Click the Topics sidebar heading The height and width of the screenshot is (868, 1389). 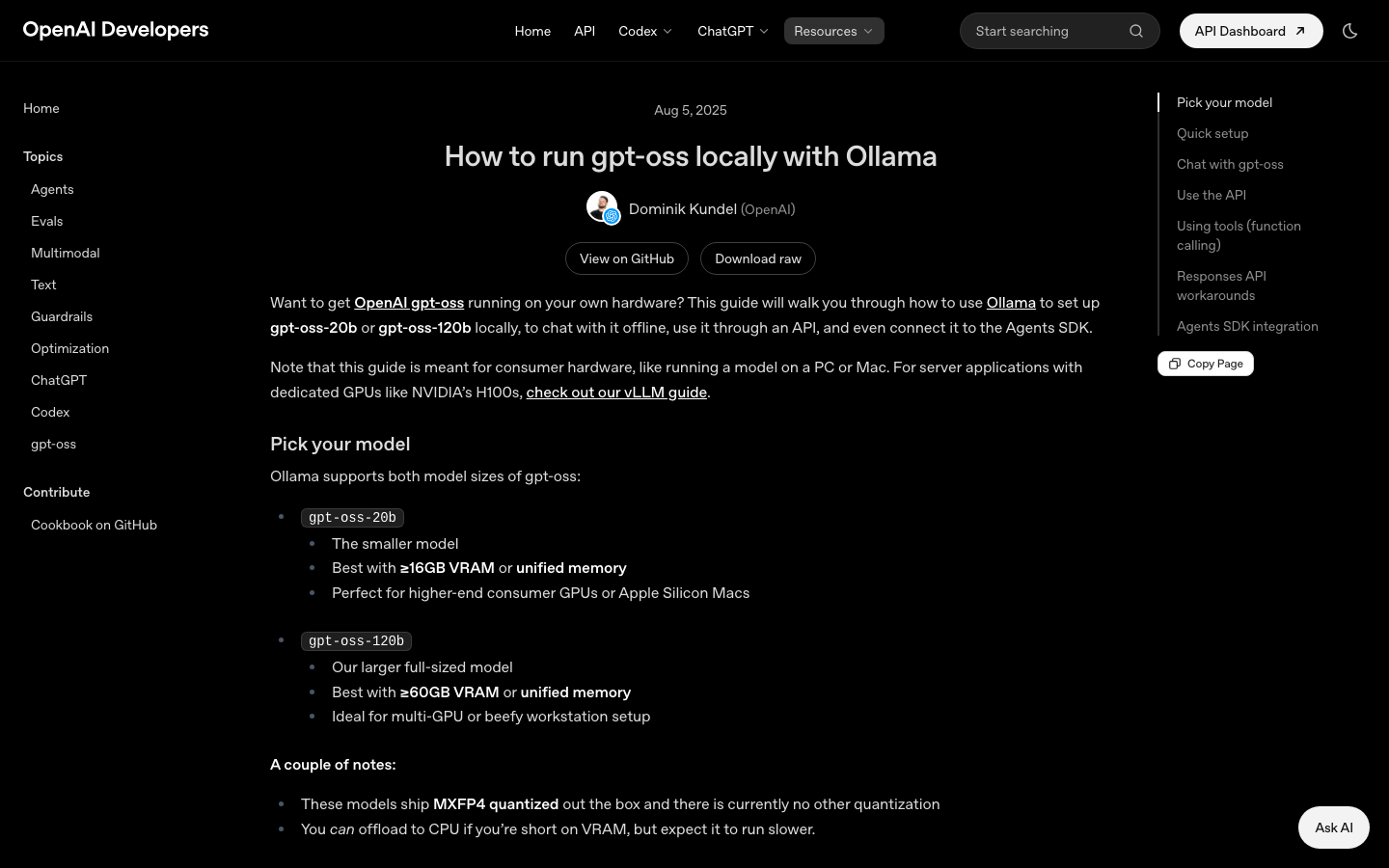pos(43,156)
